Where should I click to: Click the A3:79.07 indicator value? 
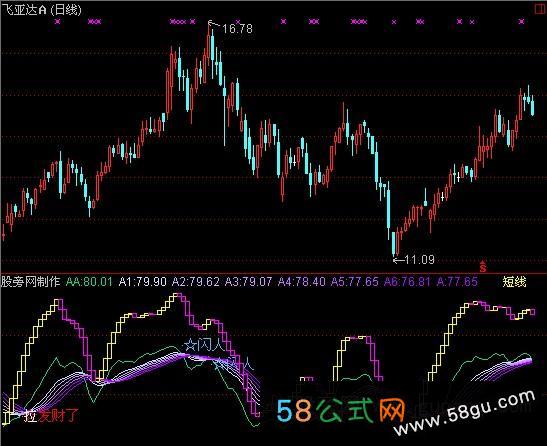[x=248, y=281]
